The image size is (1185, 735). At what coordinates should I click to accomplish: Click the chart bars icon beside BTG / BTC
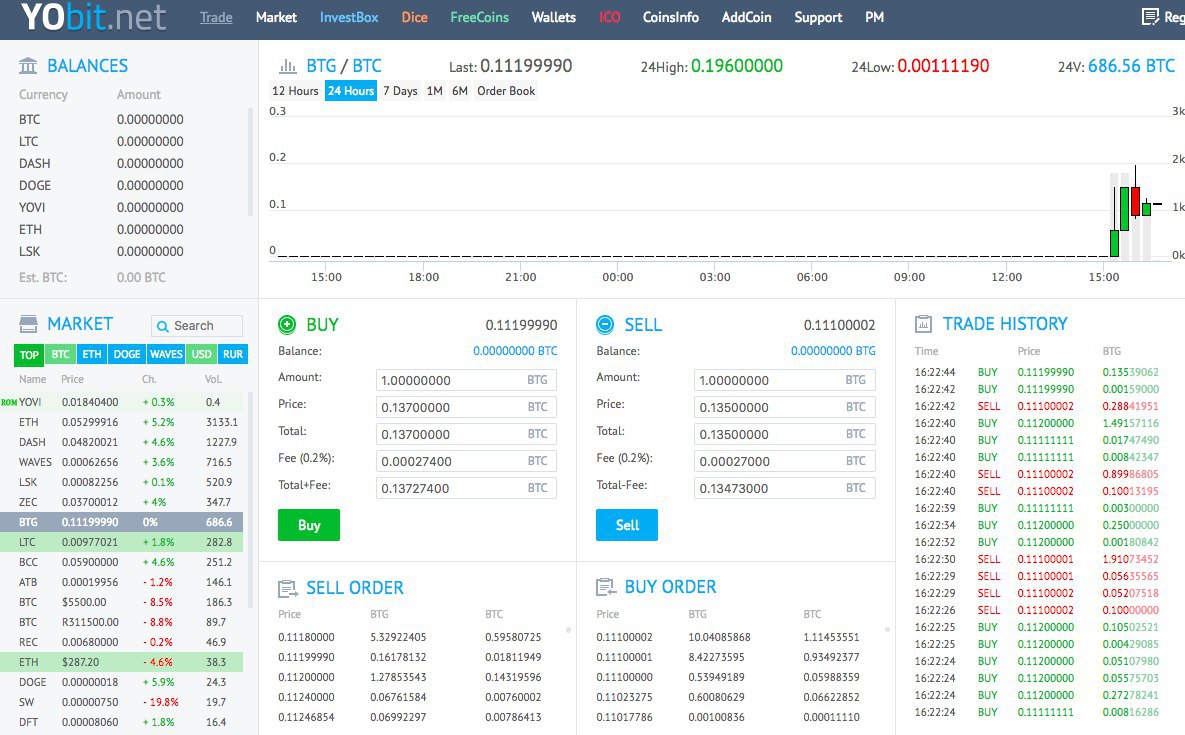pyautogui.click(x=288, y=66)
